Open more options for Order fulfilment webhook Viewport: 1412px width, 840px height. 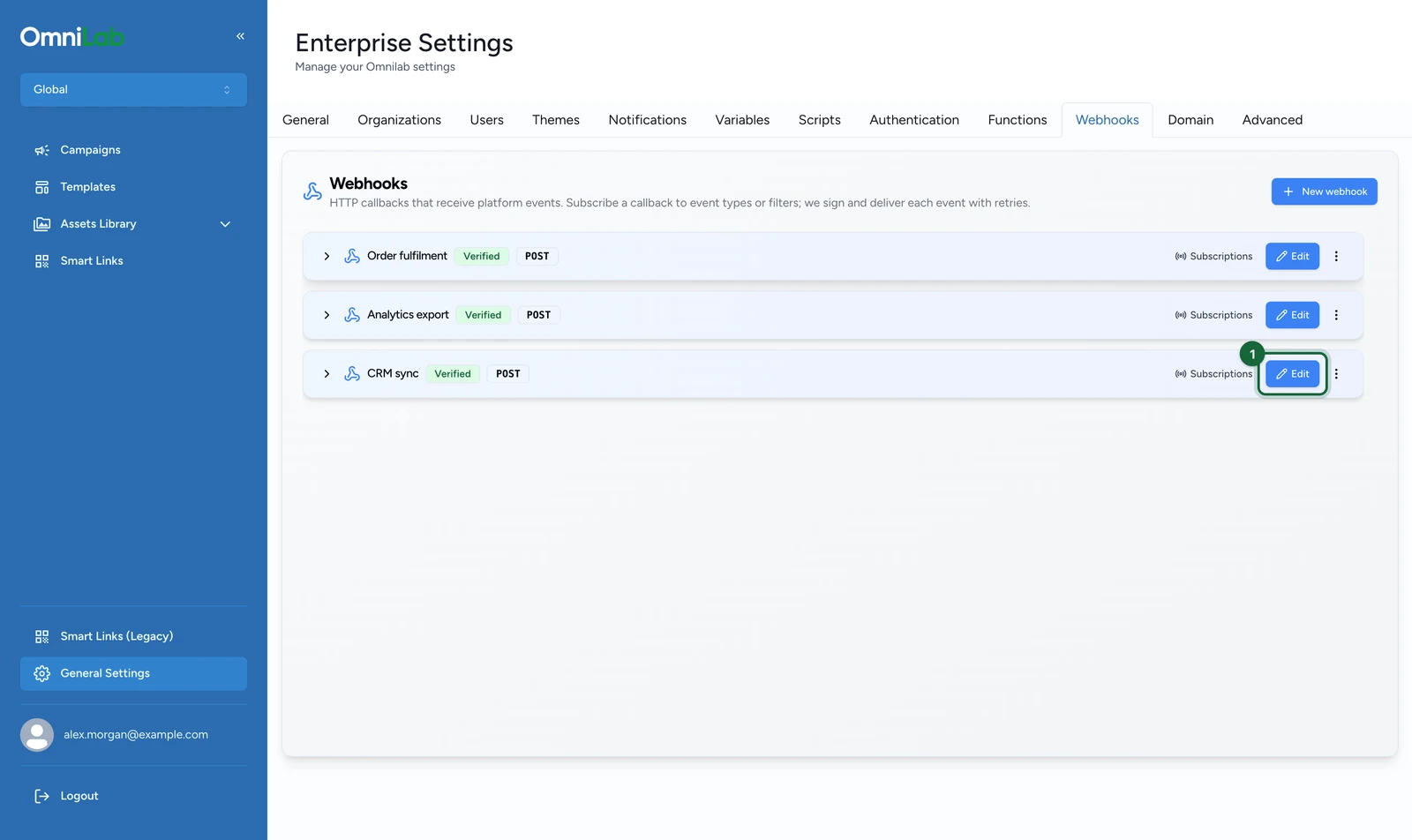(1336, 256)
